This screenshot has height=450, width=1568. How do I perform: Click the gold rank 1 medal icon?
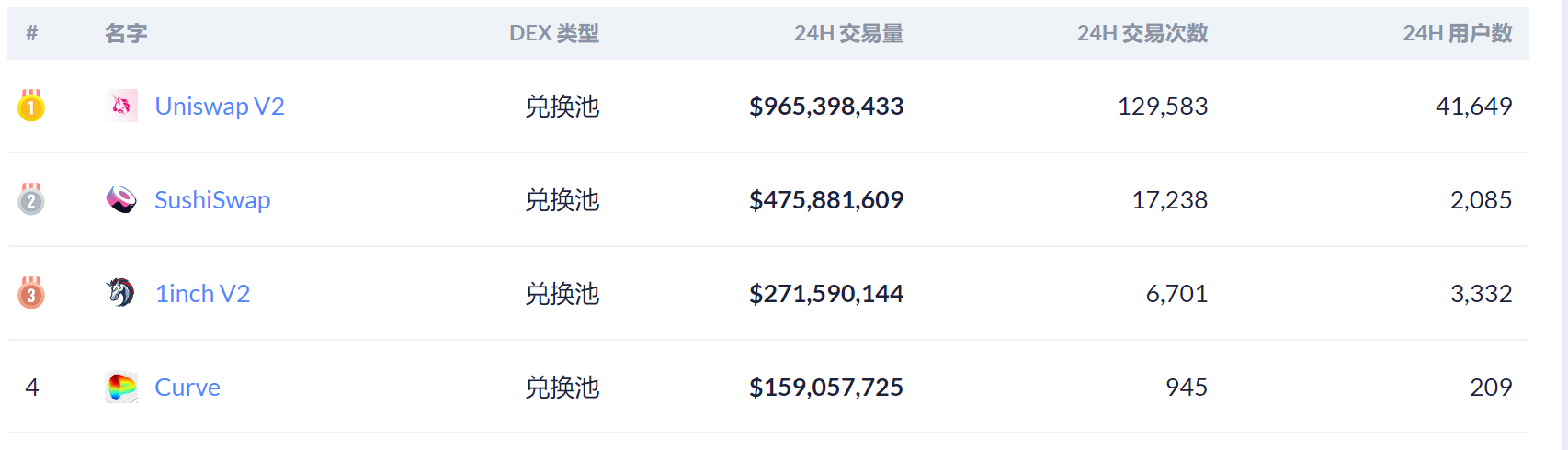pos(31,107)
